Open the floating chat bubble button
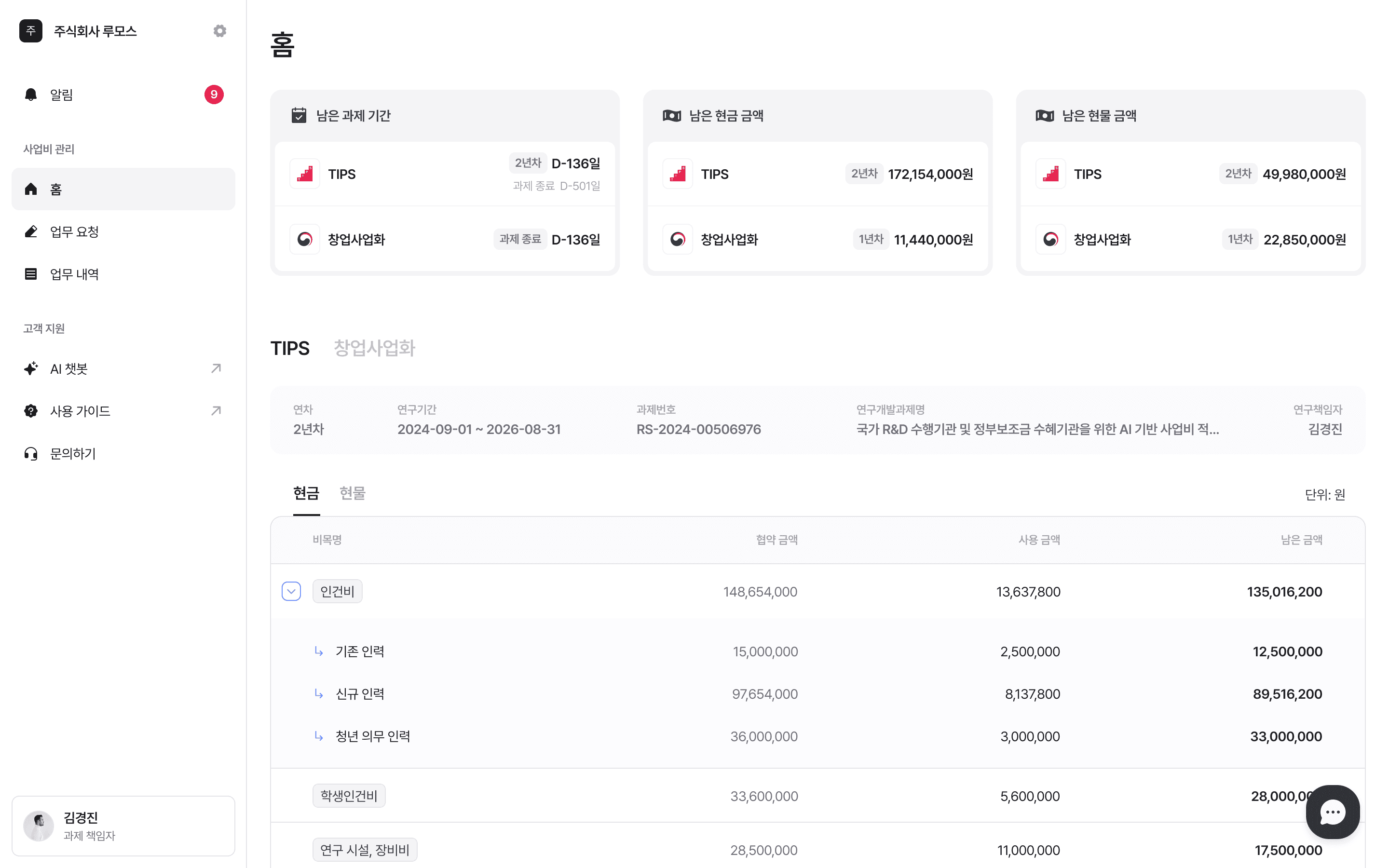Image resolution: width=1389 pixels, height=868 pixels. pos(1332,812)
